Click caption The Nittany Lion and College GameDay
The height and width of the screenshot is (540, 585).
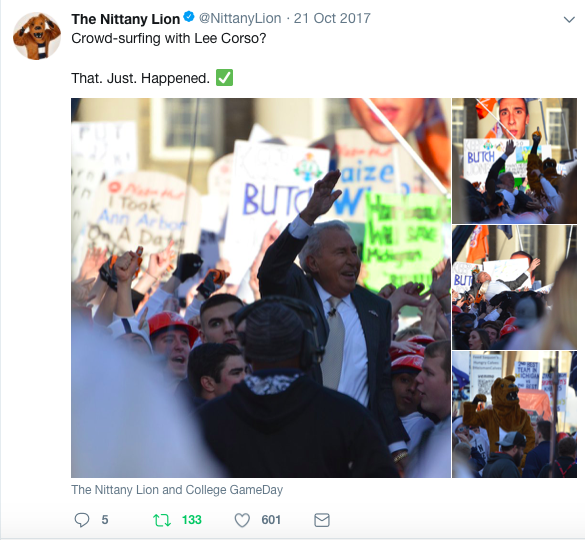pyautogui.click(x=177, y=490)
